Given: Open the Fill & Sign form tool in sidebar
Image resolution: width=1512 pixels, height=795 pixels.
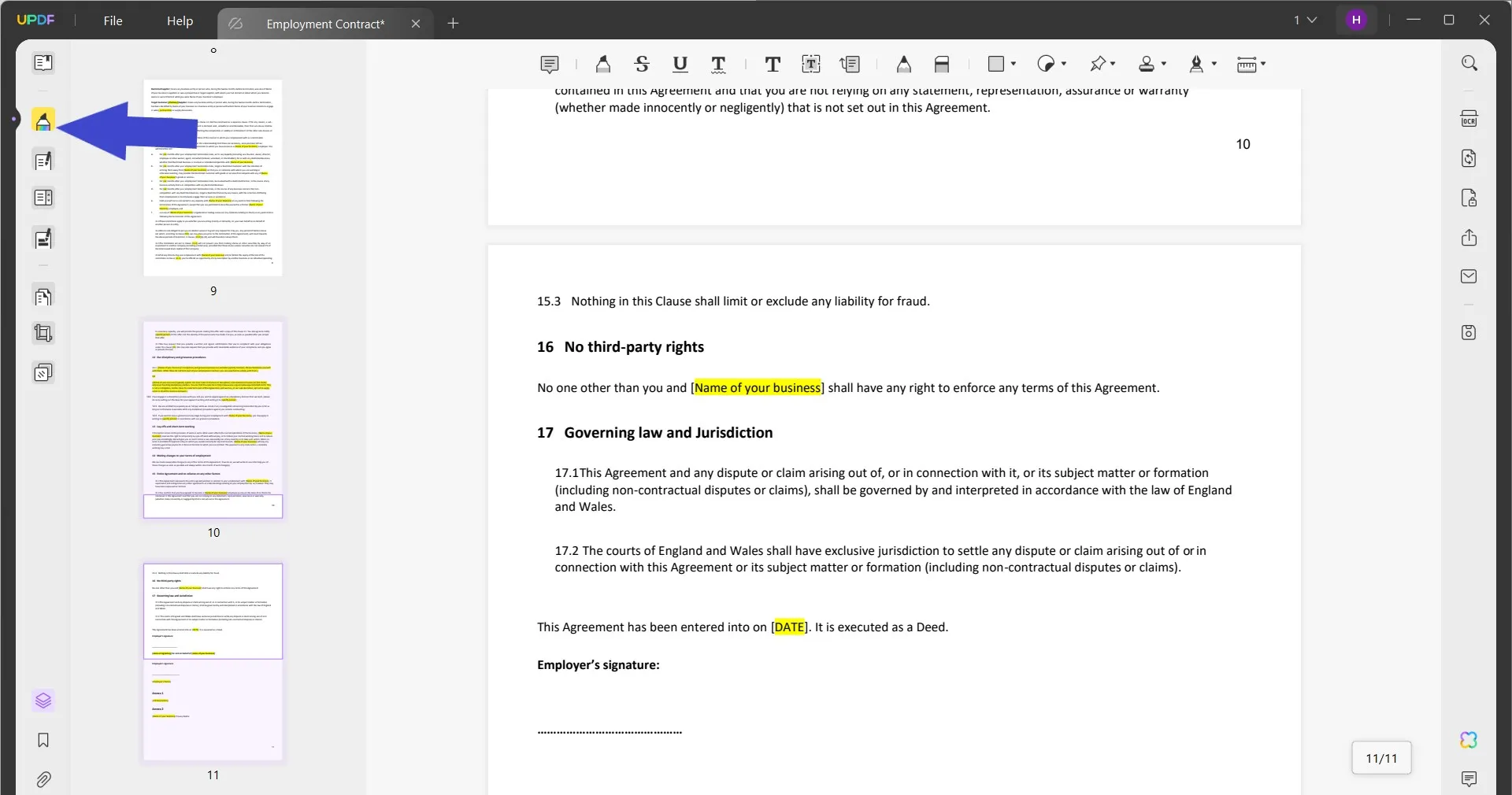Looking at the screenshot, I should pyautogui.click(x=43, y=238).
